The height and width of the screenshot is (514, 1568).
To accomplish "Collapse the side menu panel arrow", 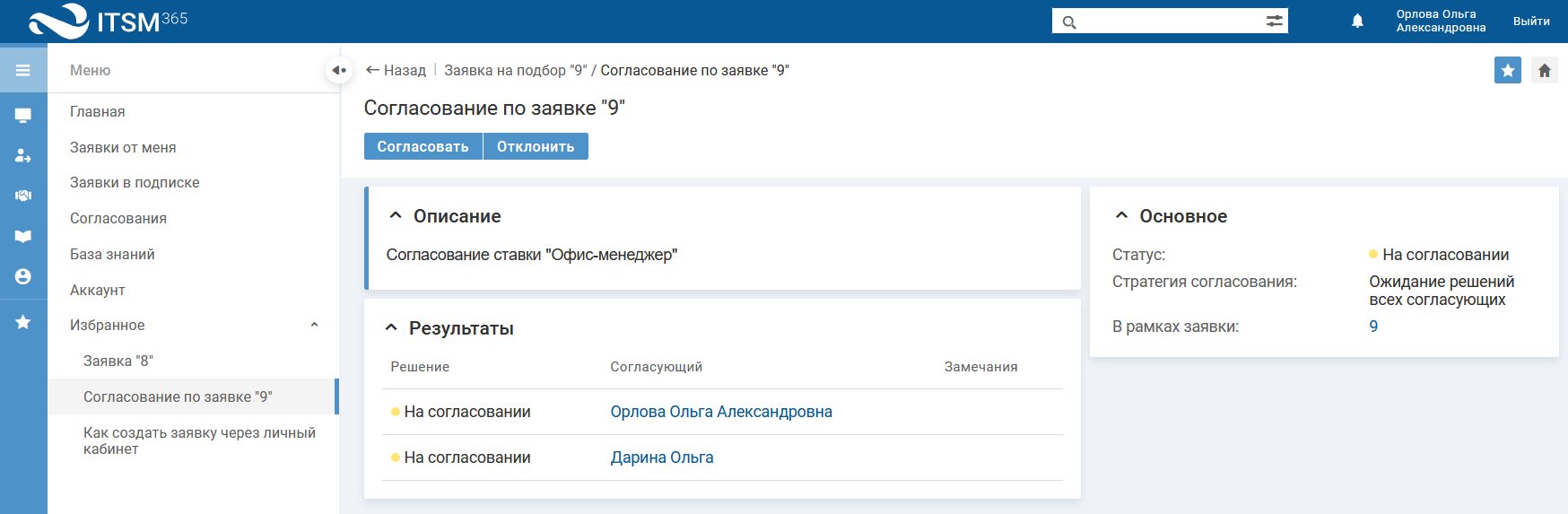I will click(338, 70).
